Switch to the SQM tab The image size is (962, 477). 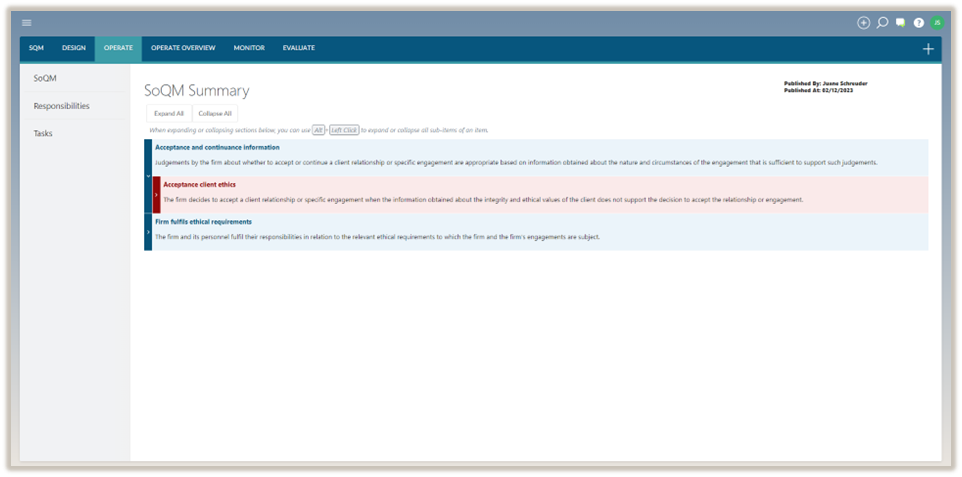[x=36, y=48]
